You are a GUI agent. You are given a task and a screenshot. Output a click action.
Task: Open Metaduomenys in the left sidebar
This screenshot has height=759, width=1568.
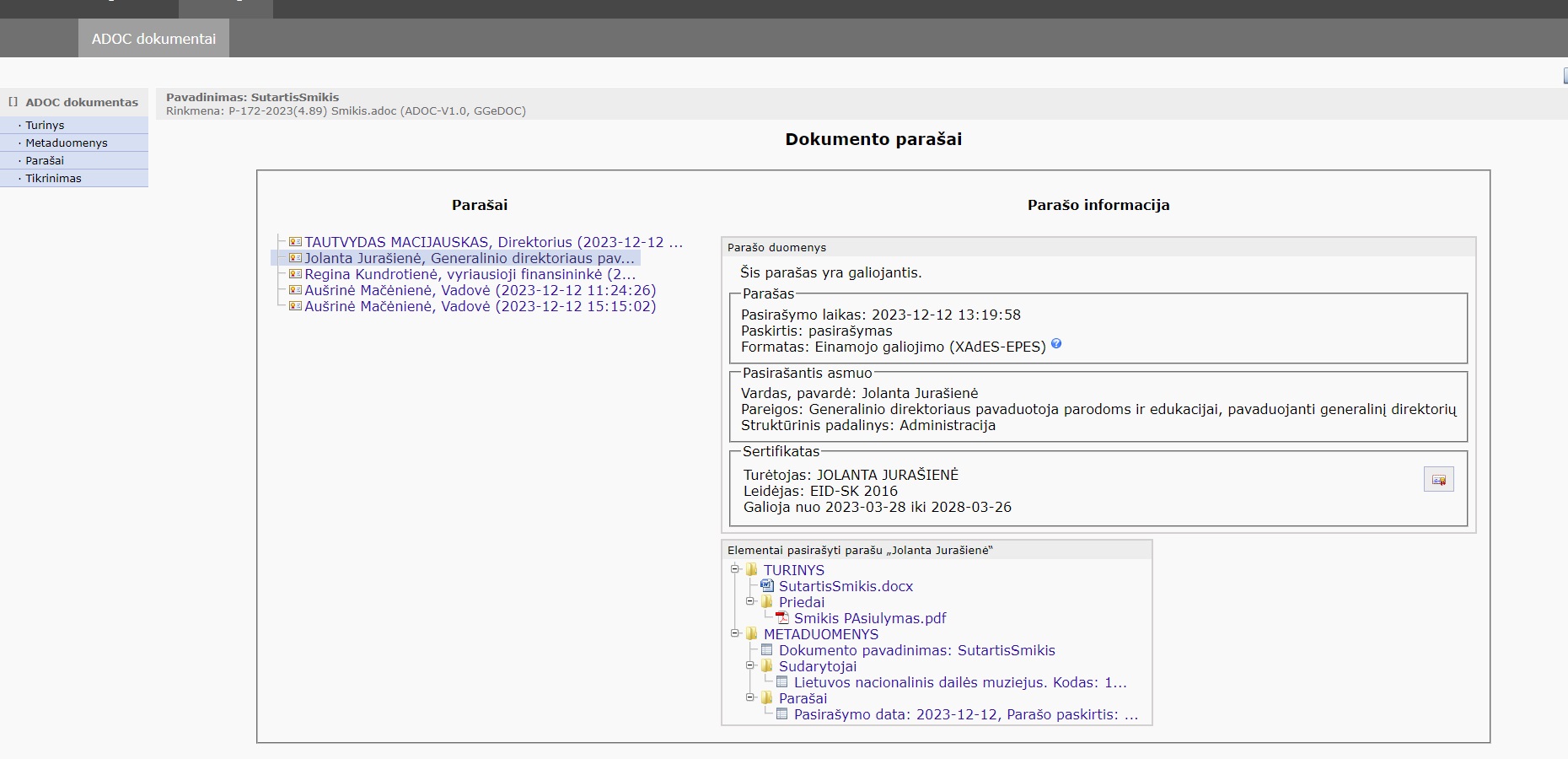tap(67, 143)
